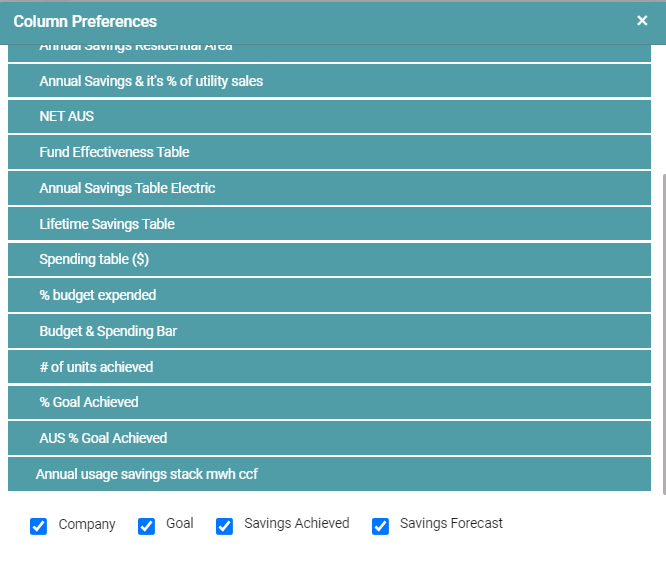This screenshot has height=587, width=666.
Task: Expand the # of units achieved row
Action: point(329,367)
